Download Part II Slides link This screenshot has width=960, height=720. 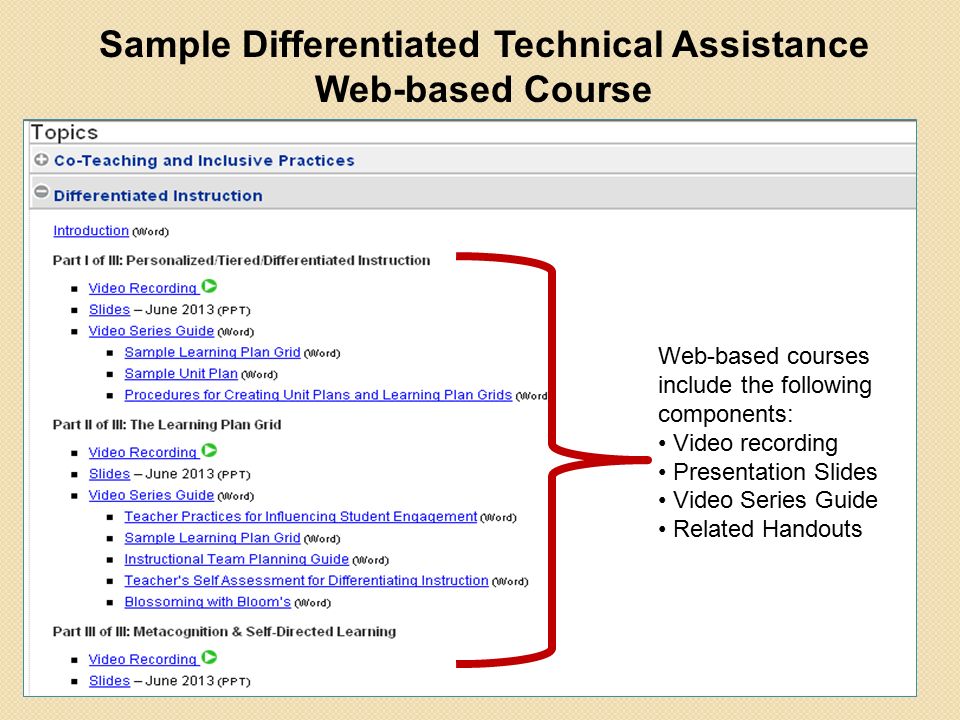(x=110, y=474)
